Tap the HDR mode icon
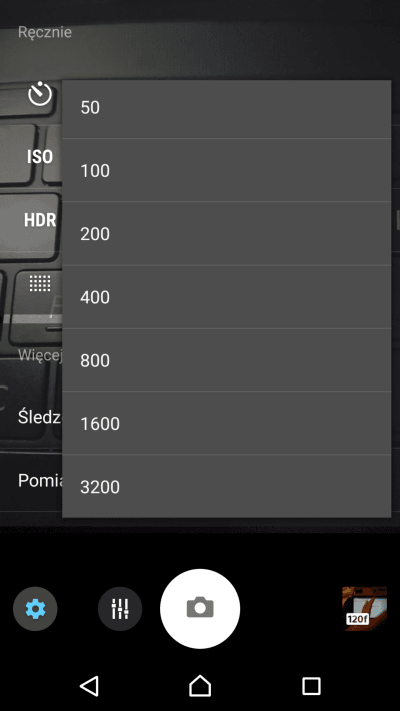The width and height of the screenshot is (400, 711). pyautogui.click(x=40, y=220)
